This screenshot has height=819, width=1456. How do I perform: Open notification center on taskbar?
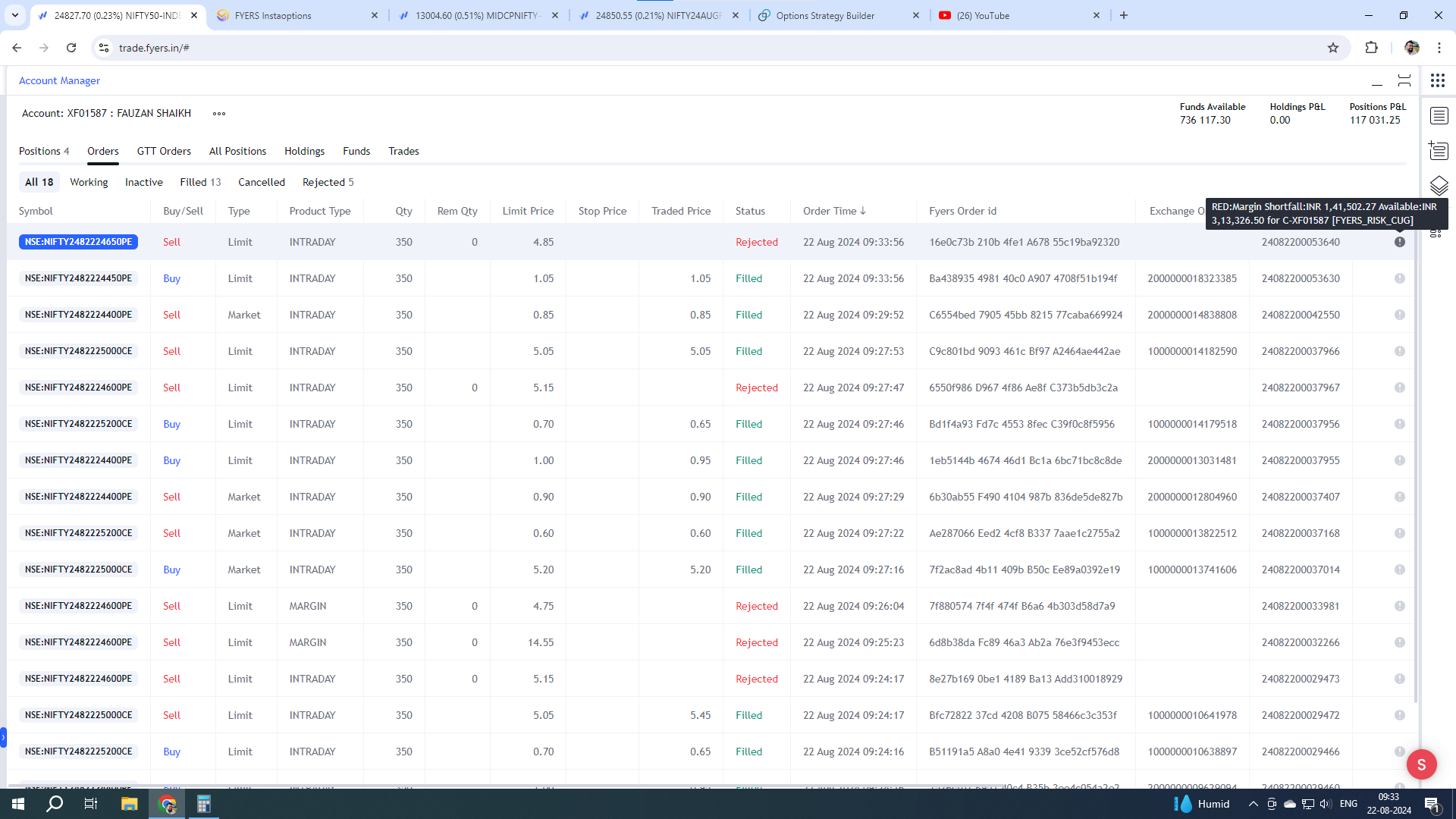[x=1432, y=804]
